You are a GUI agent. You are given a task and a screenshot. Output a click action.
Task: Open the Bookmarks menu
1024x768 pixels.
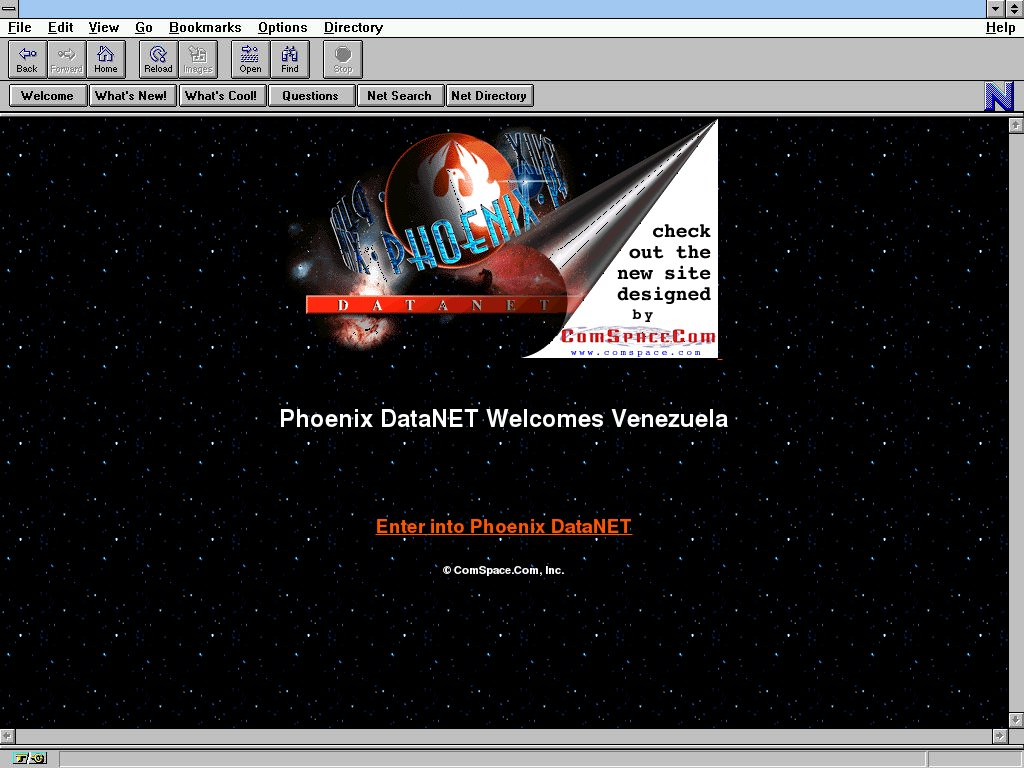tap(205, 28)
